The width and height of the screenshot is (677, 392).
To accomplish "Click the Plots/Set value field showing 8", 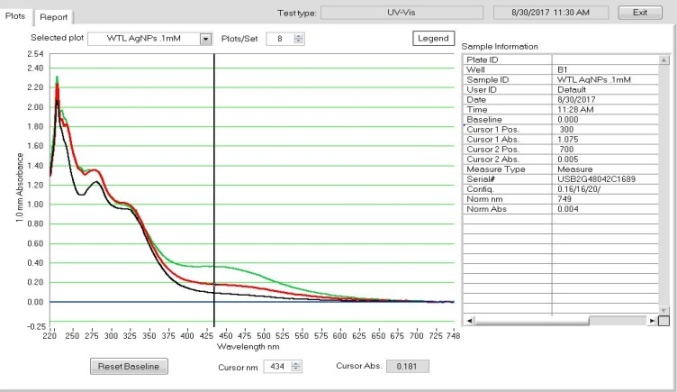I will pyautogui.click(x=280, y=39).
